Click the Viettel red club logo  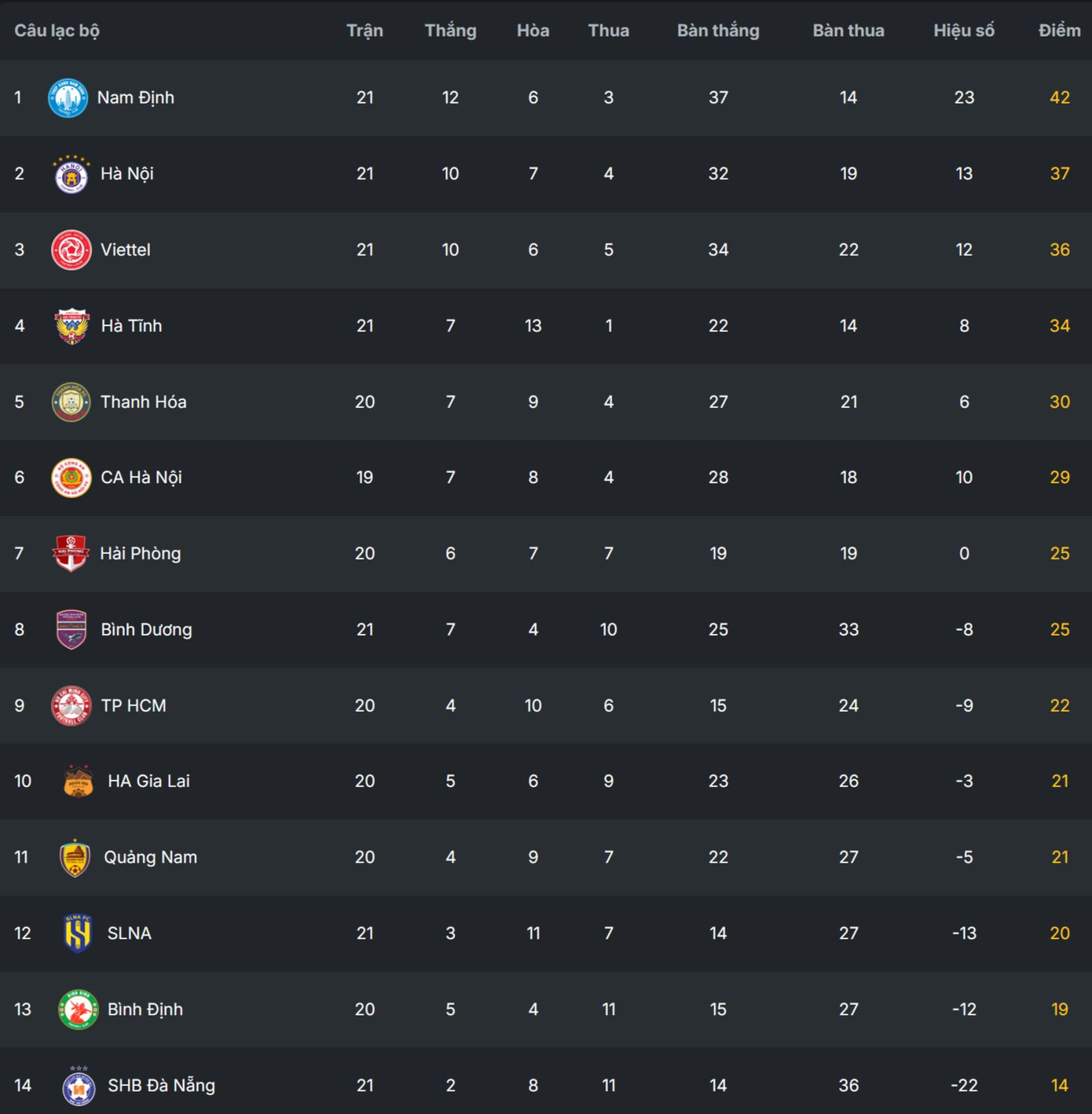[x=71, y=250]
